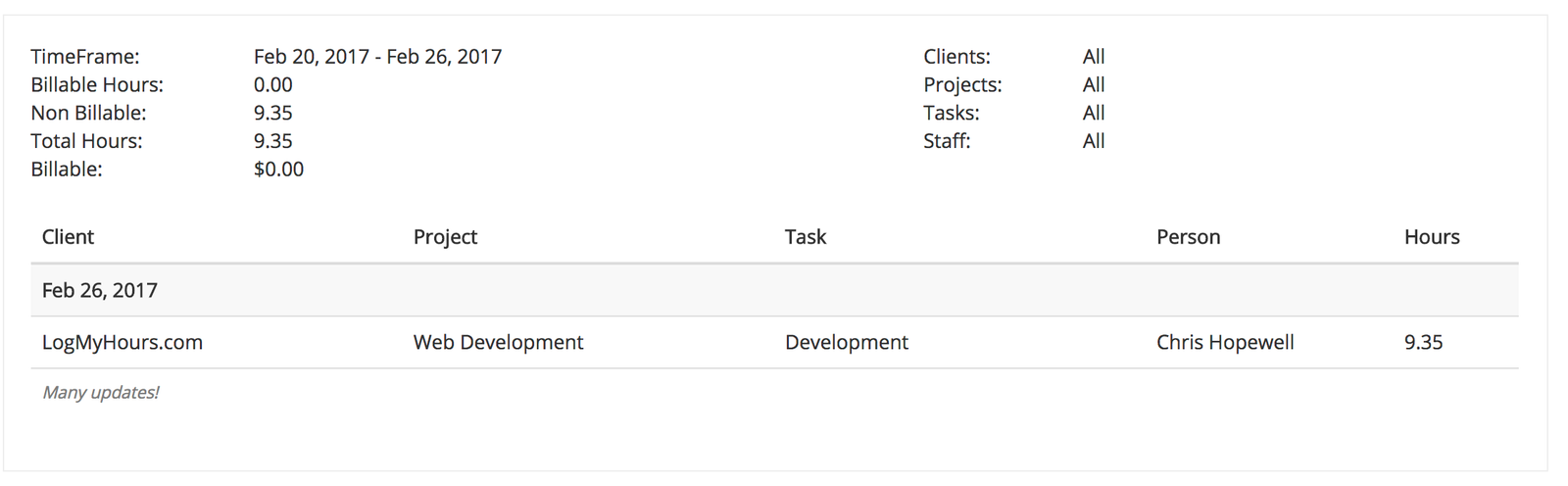
Task: Select the Development task cell
Action: [847, 342]
